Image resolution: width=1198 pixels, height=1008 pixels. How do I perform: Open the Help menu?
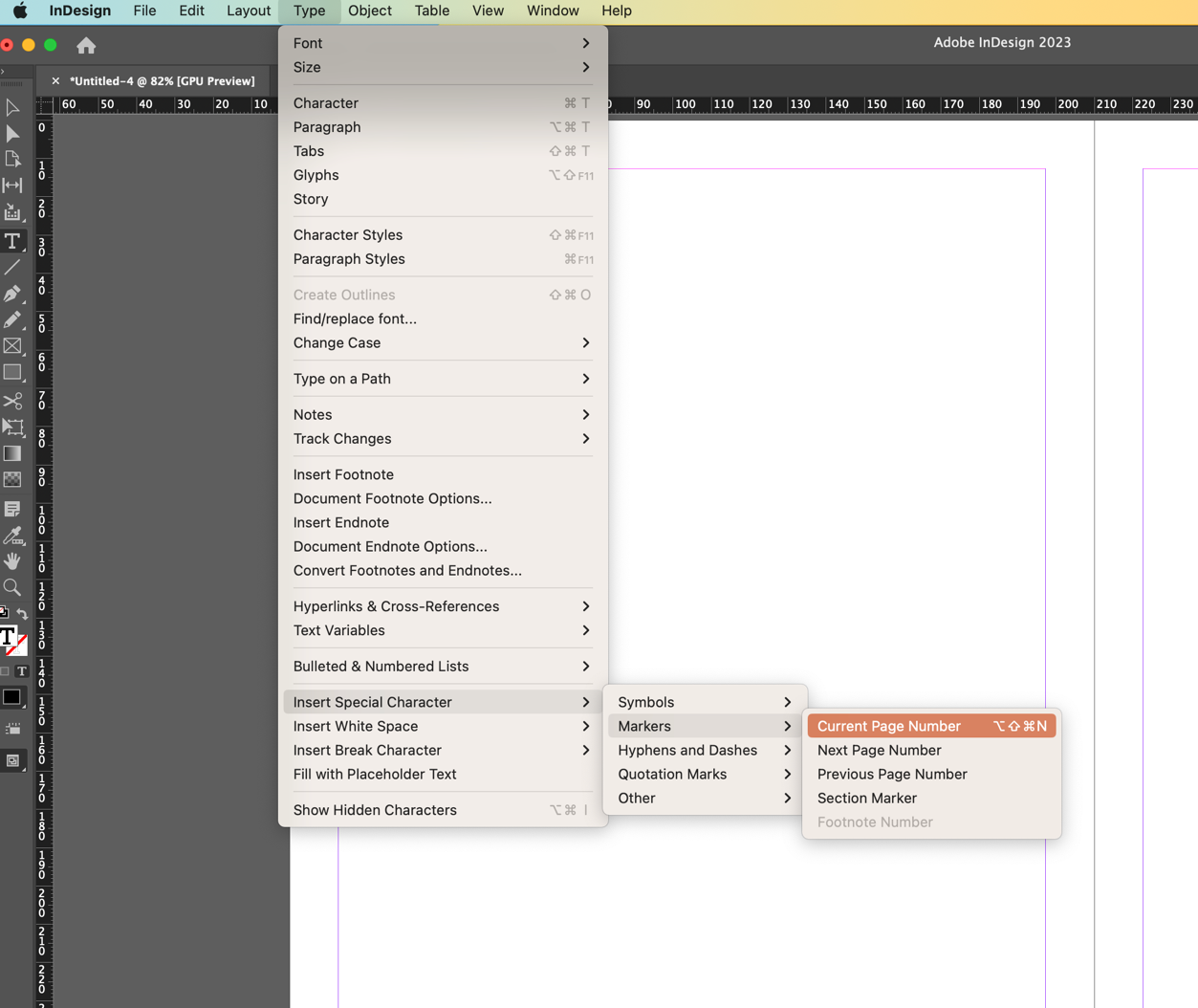coord(617,11)
